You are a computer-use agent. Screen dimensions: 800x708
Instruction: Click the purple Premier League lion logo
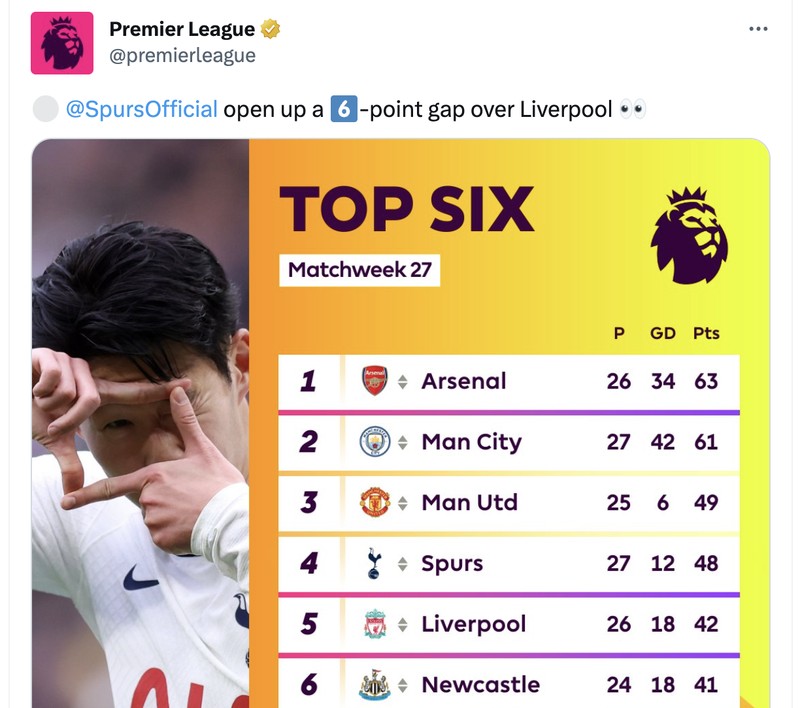[x=691, y=233]
